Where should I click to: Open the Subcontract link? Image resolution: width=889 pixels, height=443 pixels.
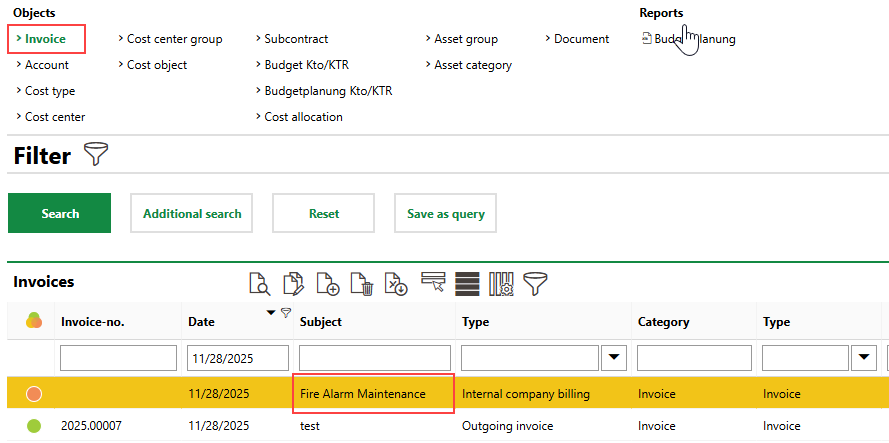point(296,39)
